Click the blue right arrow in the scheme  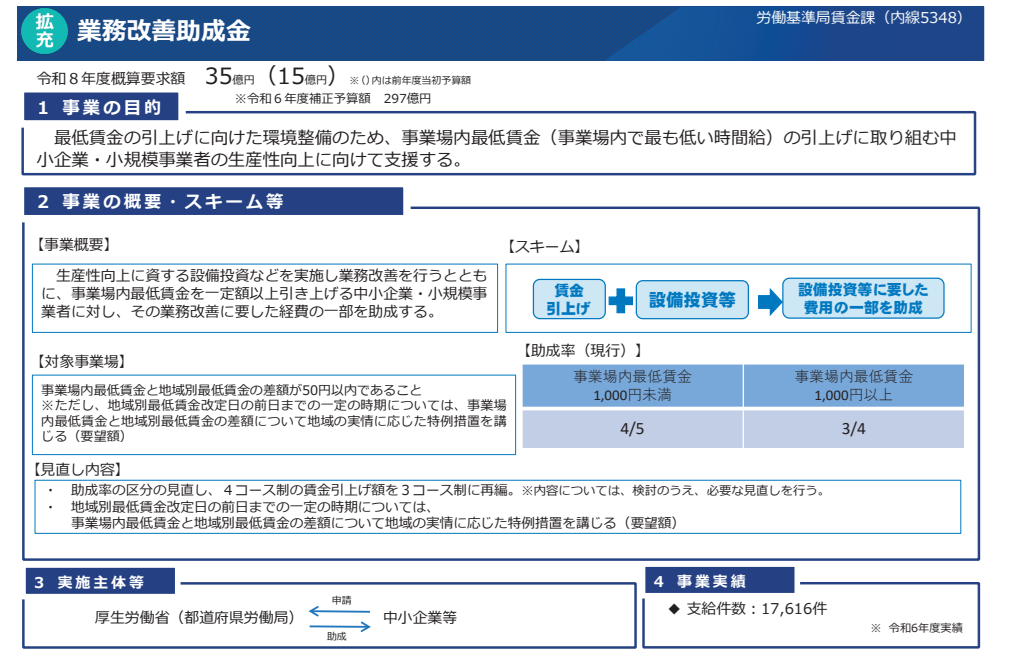click(768, 301)
